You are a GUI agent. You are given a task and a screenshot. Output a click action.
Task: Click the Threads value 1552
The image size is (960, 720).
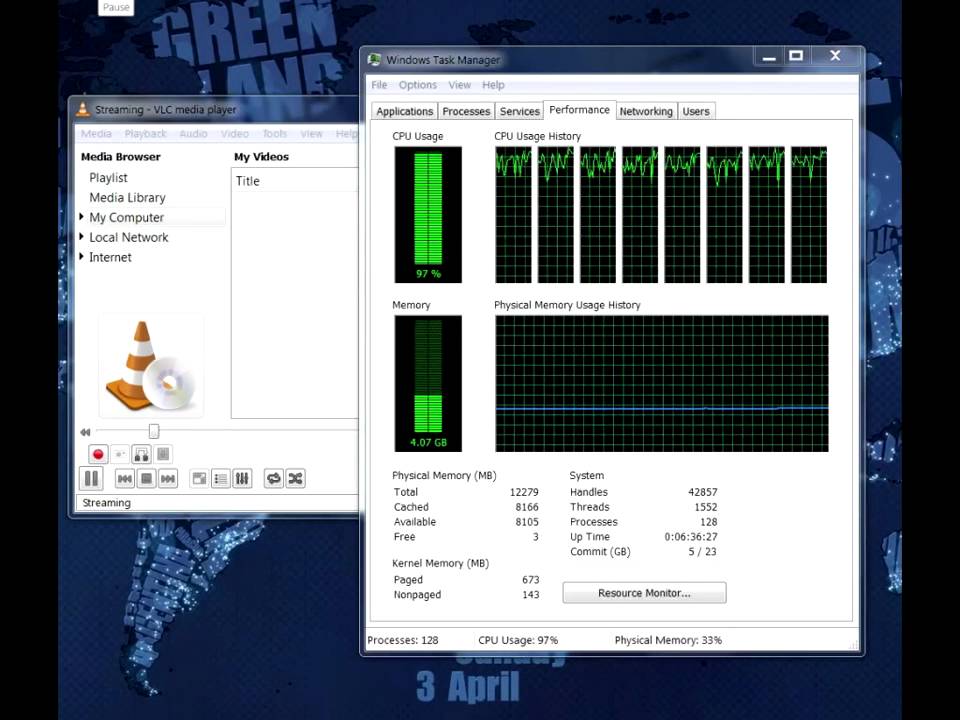[706, 507]
